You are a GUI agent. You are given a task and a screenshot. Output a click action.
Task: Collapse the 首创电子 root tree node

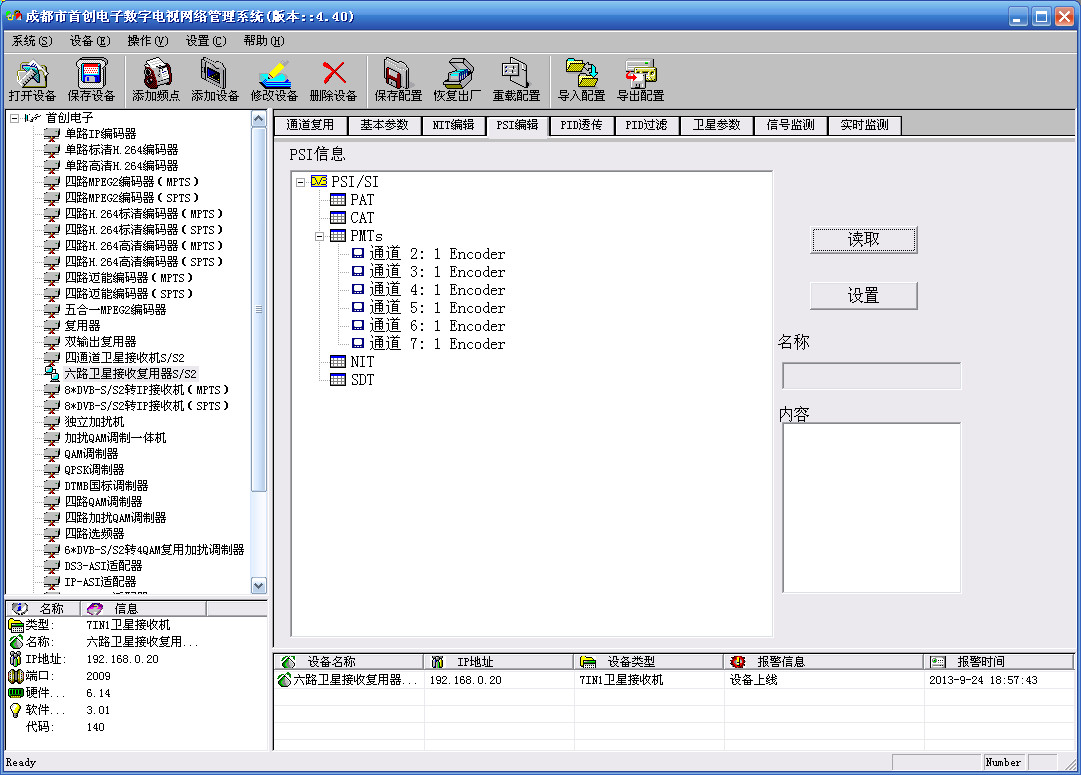click(14, 118)
